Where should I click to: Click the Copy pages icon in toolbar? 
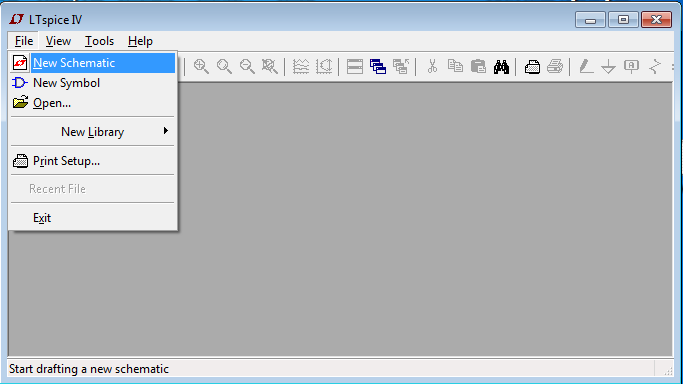455,66
